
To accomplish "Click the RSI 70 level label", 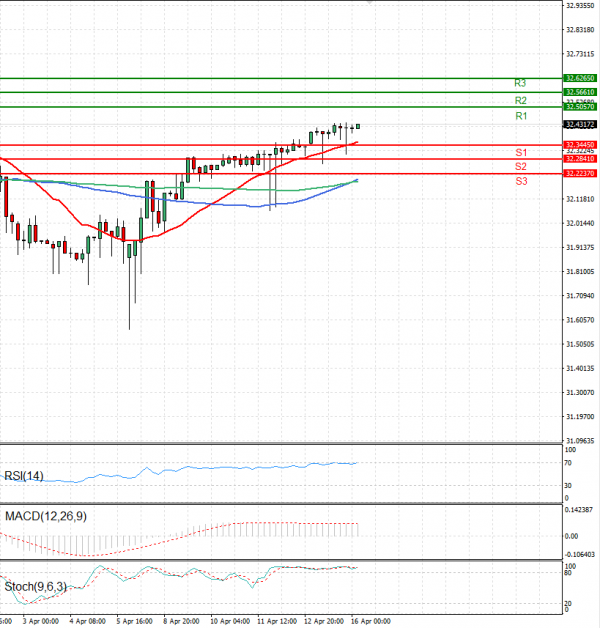I will [x=568, y=463].
